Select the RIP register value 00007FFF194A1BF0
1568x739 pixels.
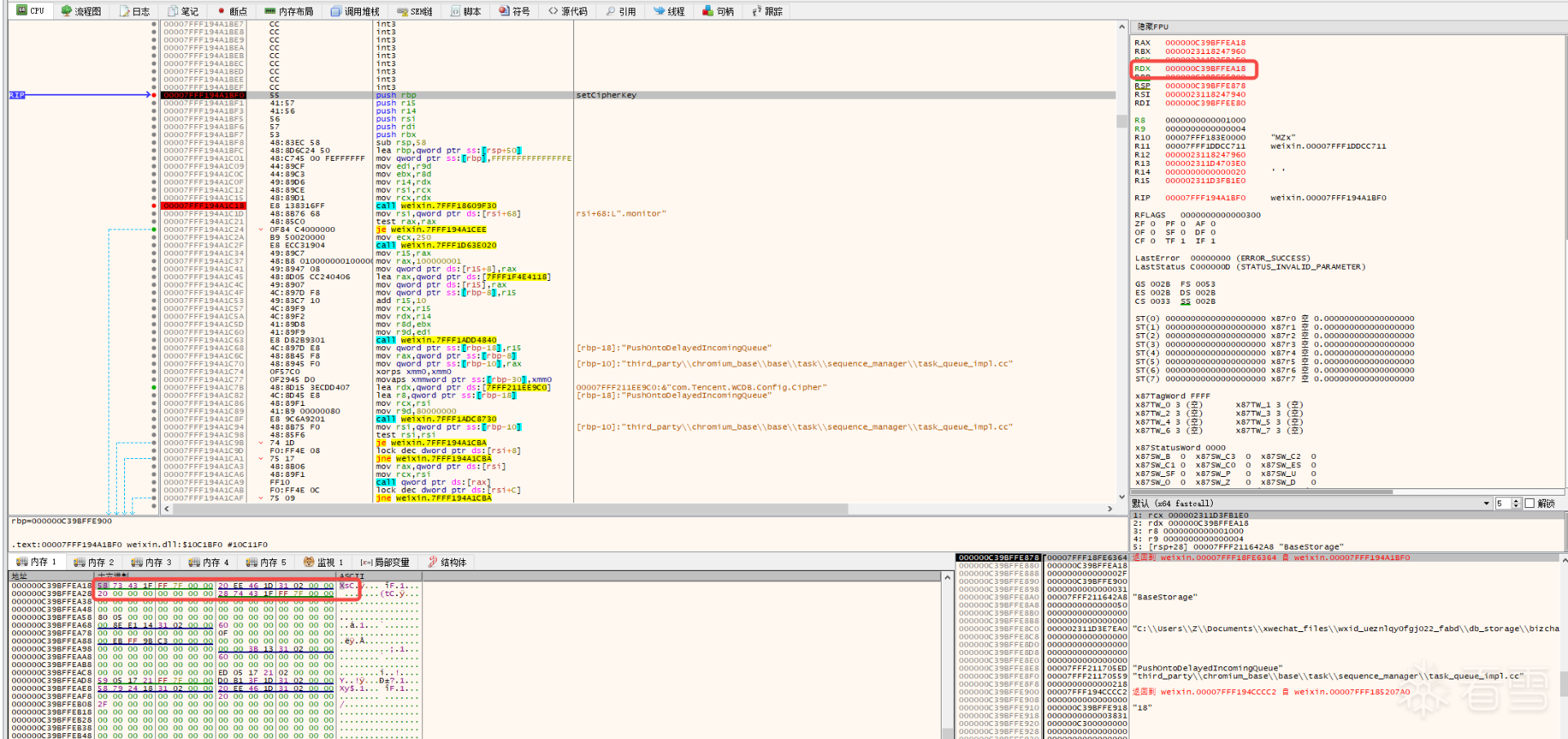tap(1205, 198)
